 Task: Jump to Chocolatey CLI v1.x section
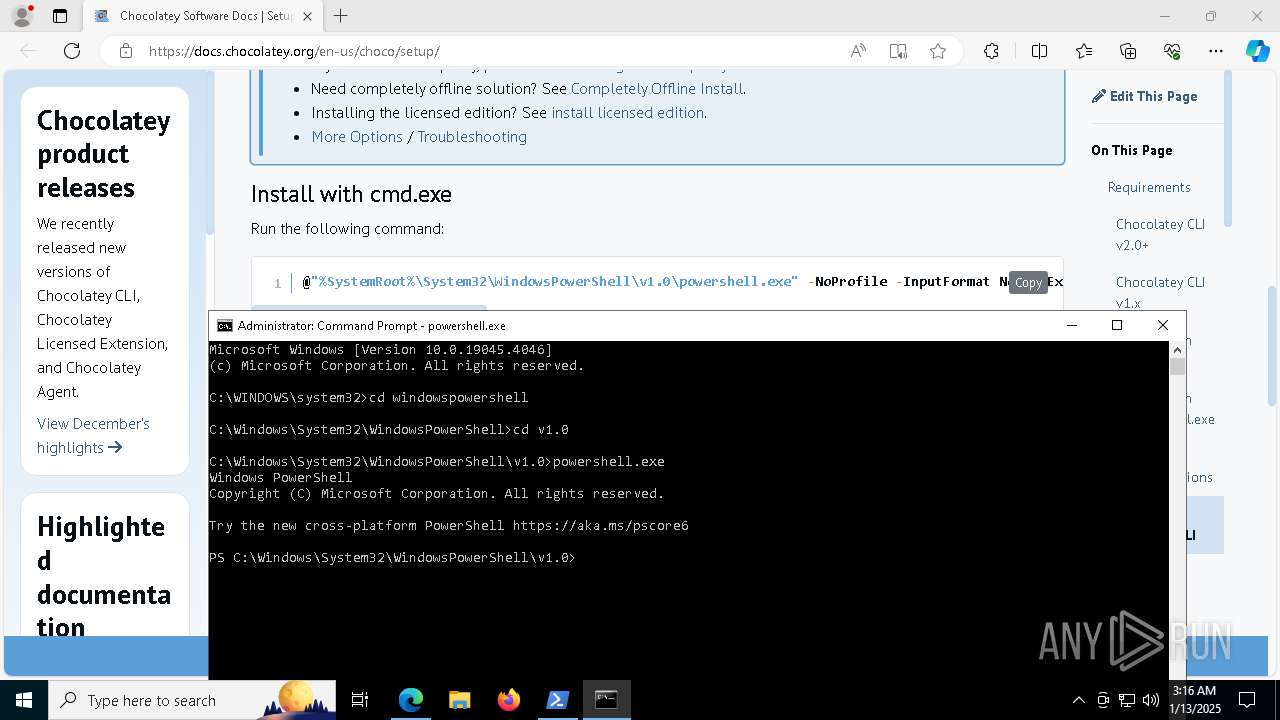point(1160,292)
